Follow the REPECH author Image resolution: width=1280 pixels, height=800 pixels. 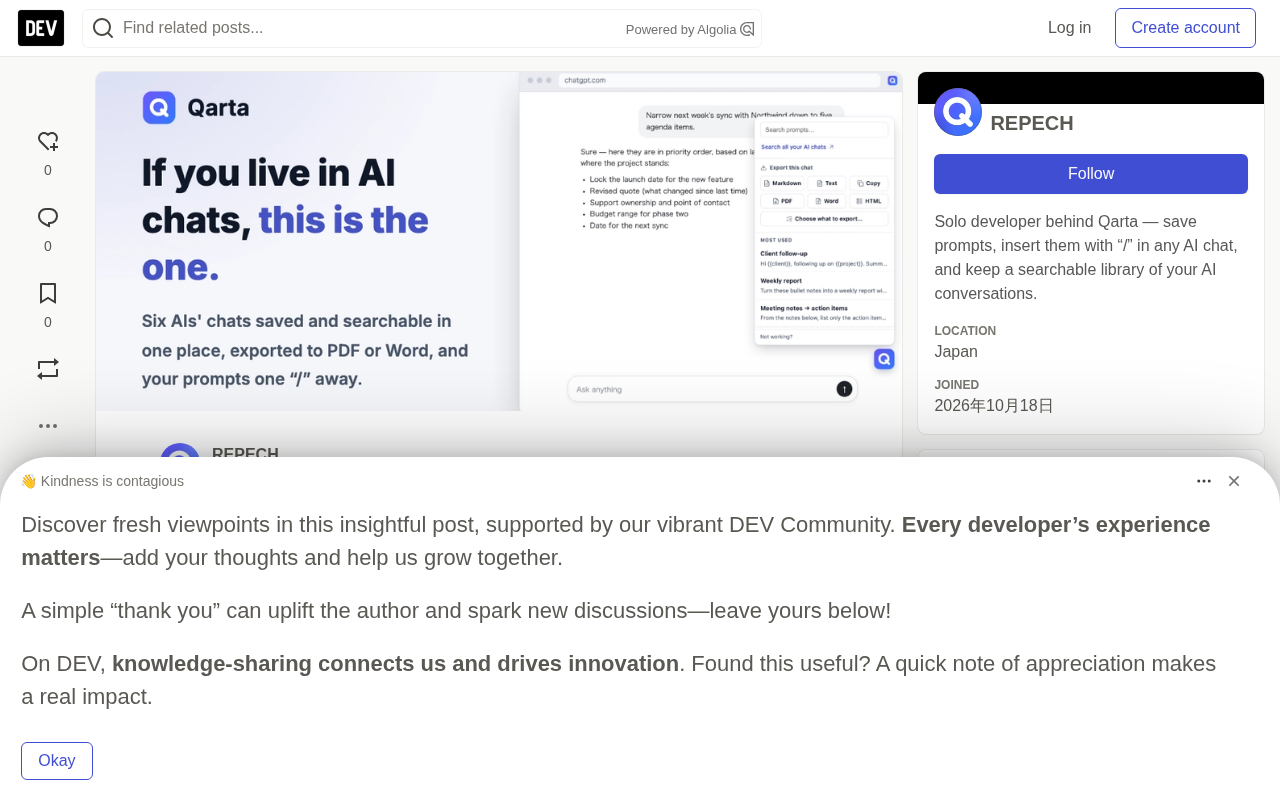coord(1091,174)
